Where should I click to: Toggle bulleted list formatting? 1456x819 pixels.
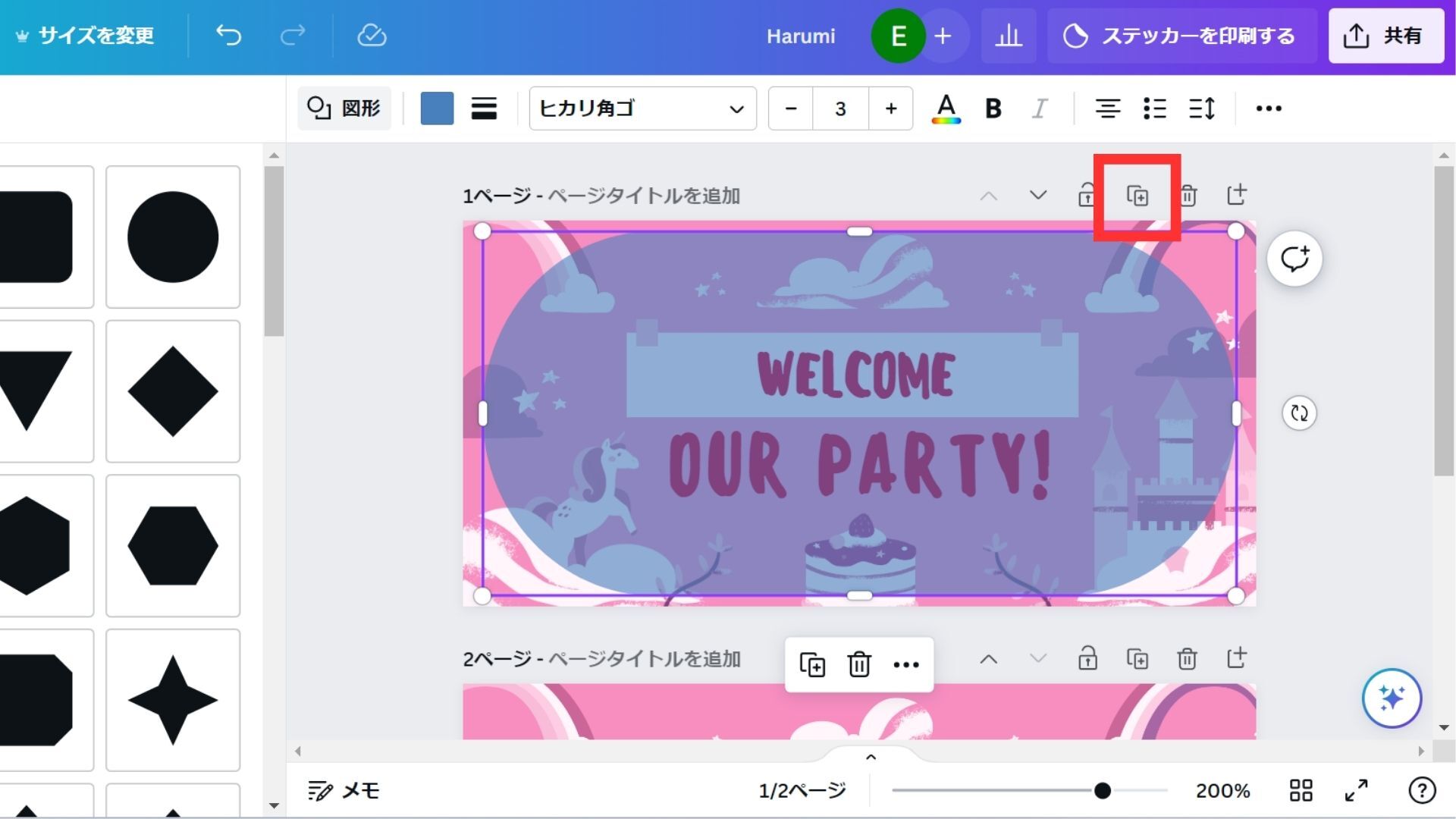1154,108
